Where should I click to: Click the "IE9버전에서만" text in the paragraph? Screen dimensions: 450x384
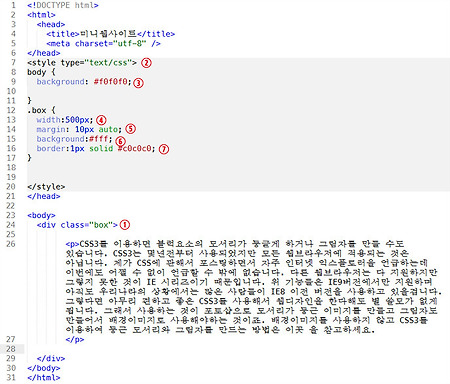point(359,282)
